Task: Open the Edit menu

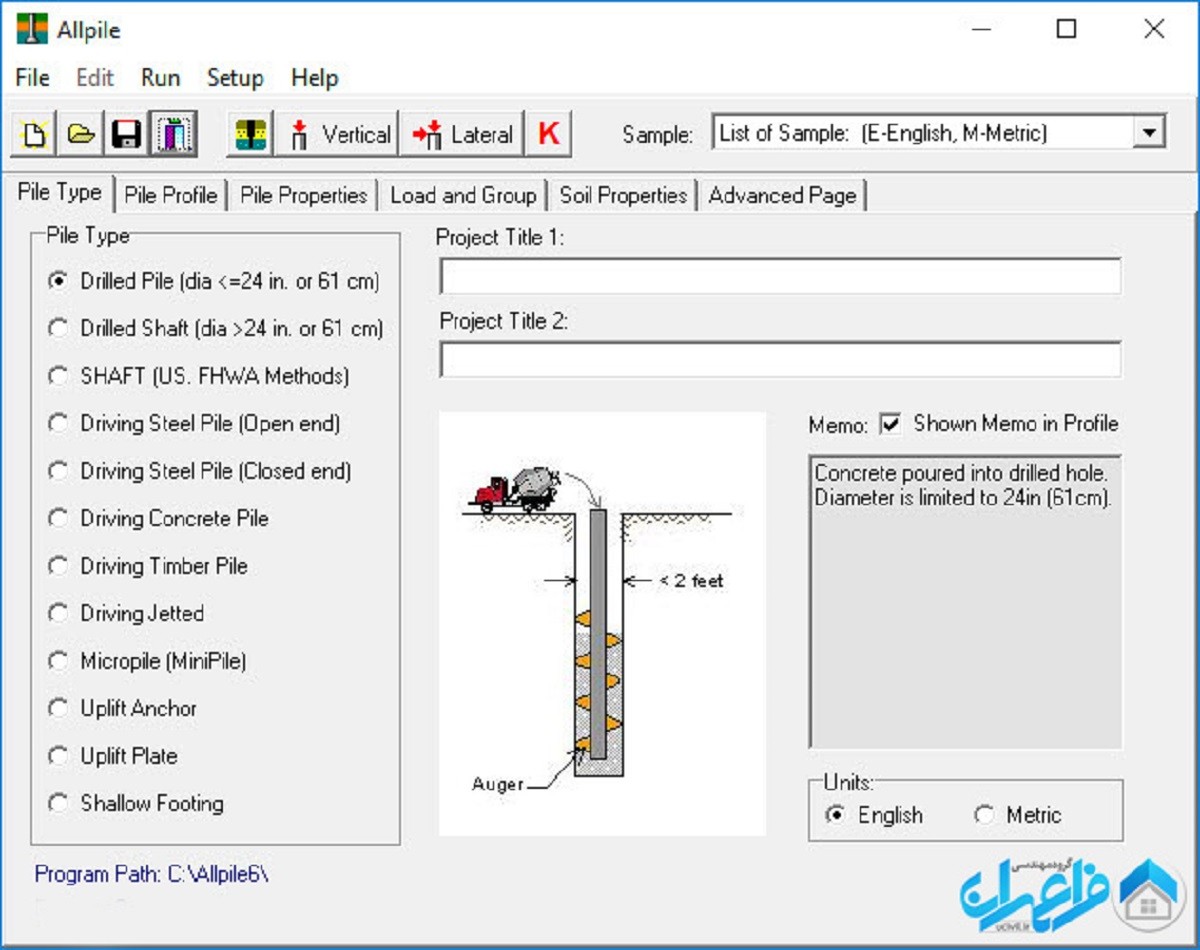Action: 95,78
